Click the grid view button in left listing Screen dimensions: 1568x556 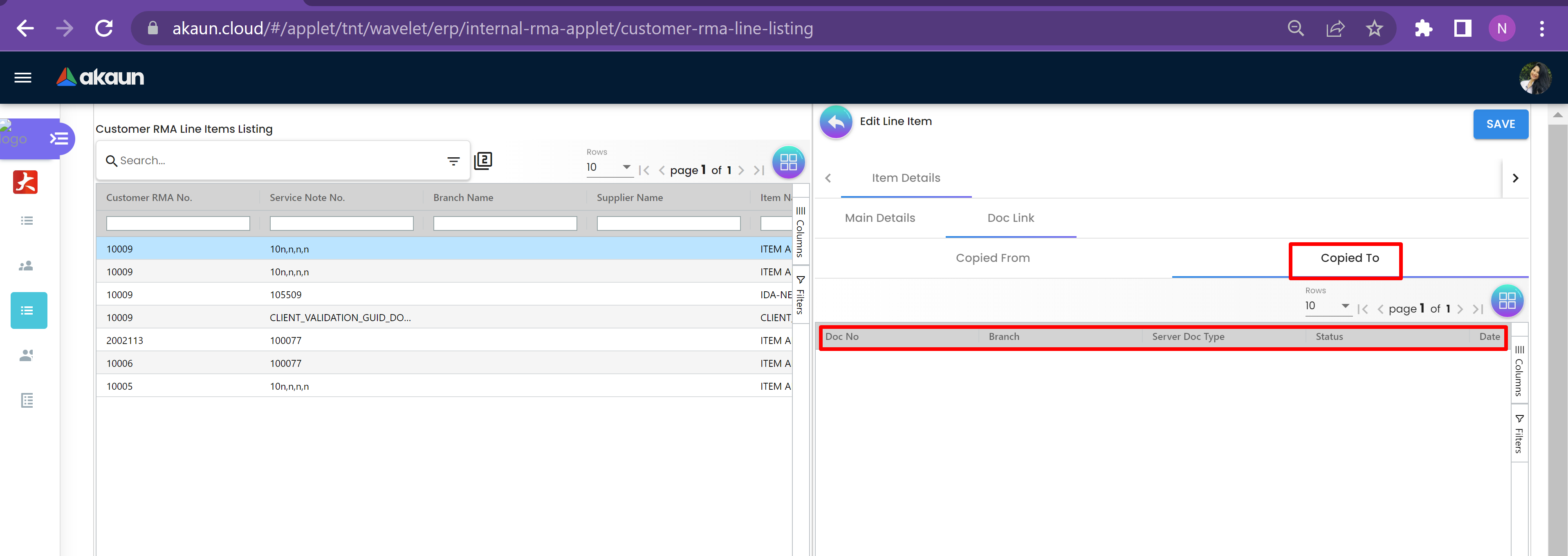pyautogui.click(x=788, y=162)
